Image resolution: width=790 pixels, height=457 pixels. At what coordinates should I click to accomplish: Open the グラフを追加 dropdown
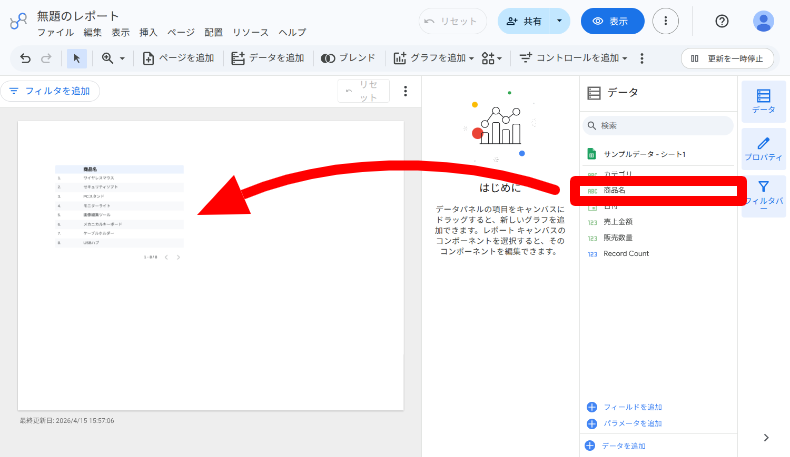tap(433, 58)
